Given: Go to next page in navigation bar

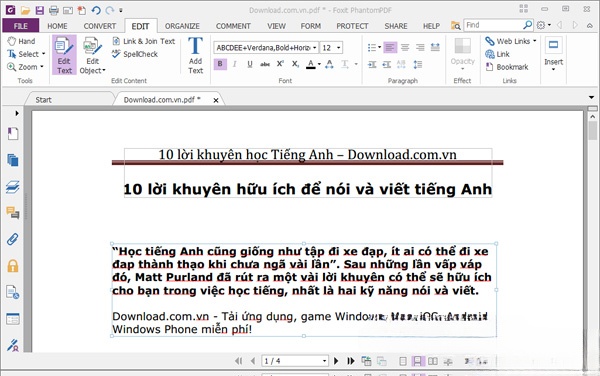Looking at the screenshot, I should click(x=336, y=361).
